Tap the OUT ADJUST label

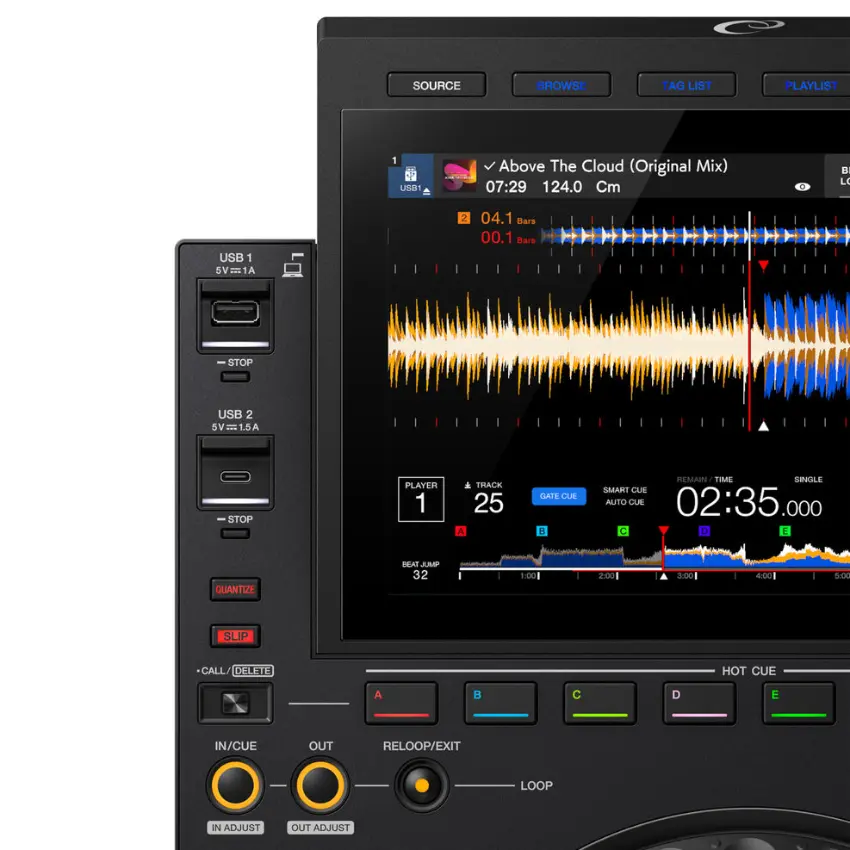point(320,827)
